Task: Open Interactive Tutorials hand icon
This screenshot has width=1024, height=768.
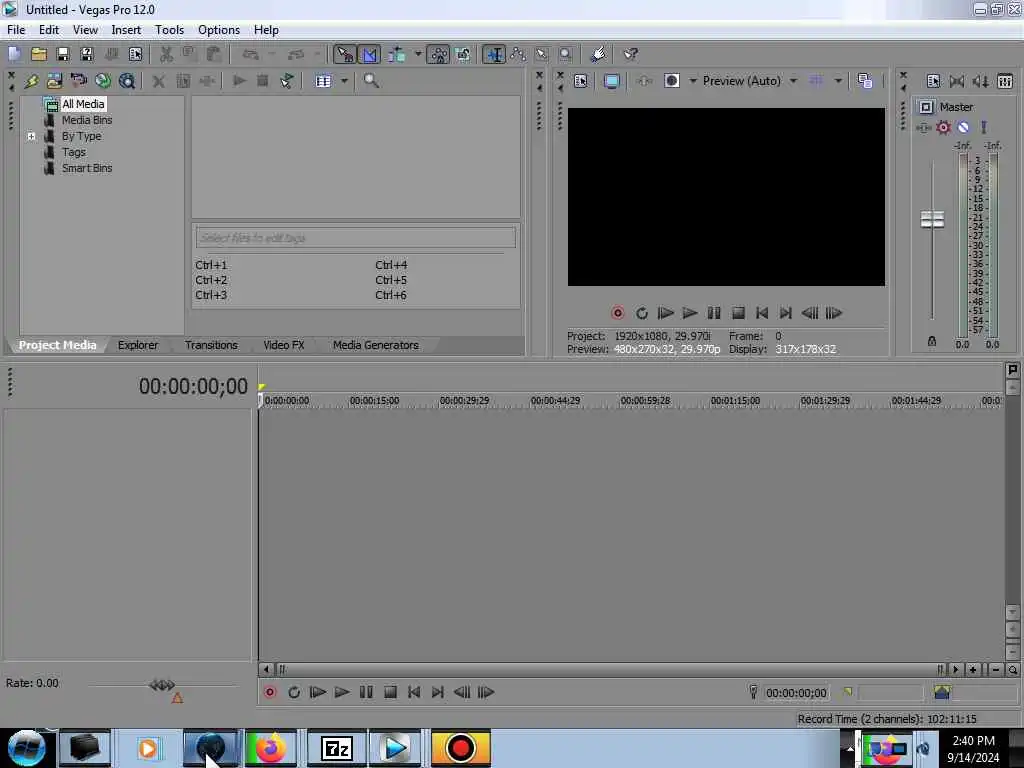Action: 598,54
